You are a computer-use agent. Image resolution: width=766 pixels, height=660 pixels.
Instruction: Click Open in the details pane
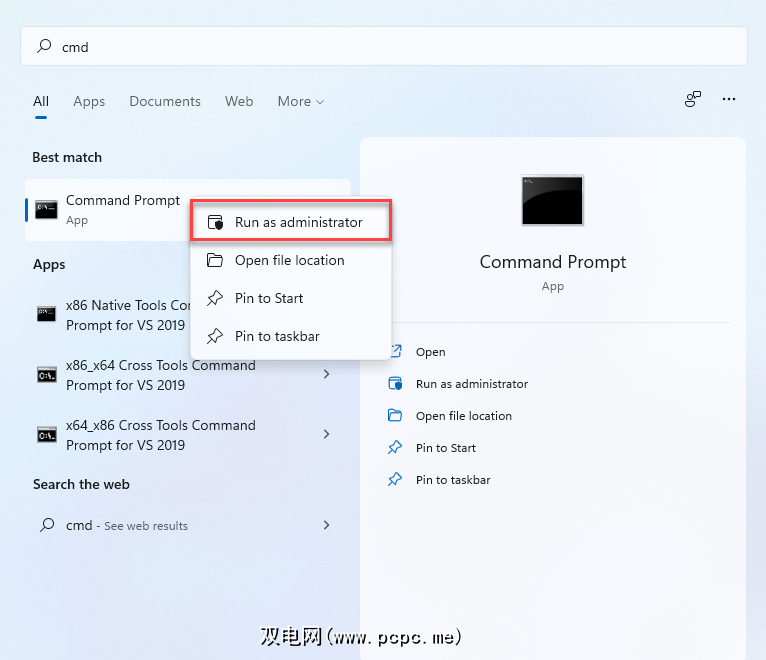(430, 352)
